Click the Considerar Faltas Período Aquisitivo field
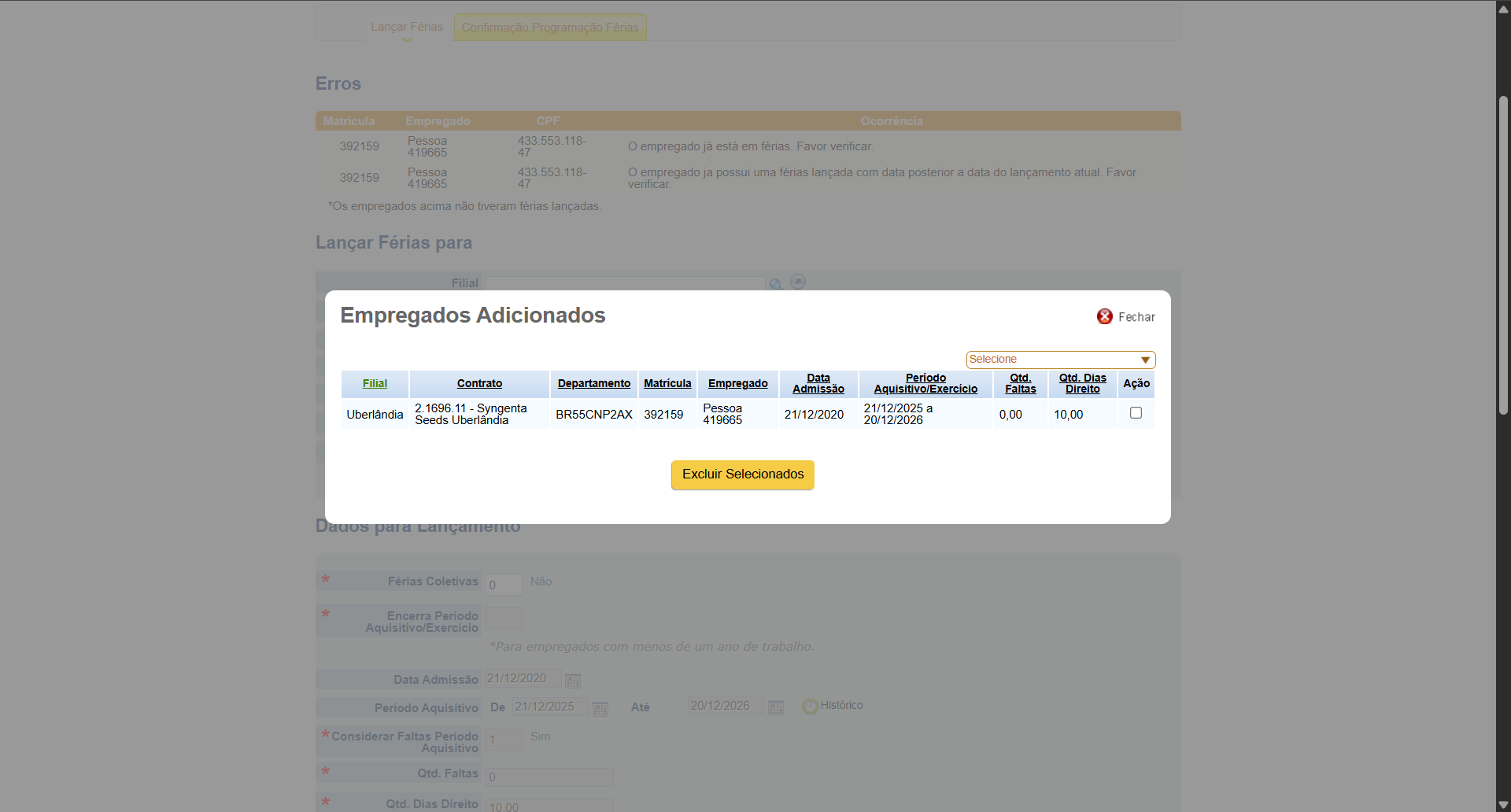The height and width of the screenshot is (812, 1511). coord(504,740)
